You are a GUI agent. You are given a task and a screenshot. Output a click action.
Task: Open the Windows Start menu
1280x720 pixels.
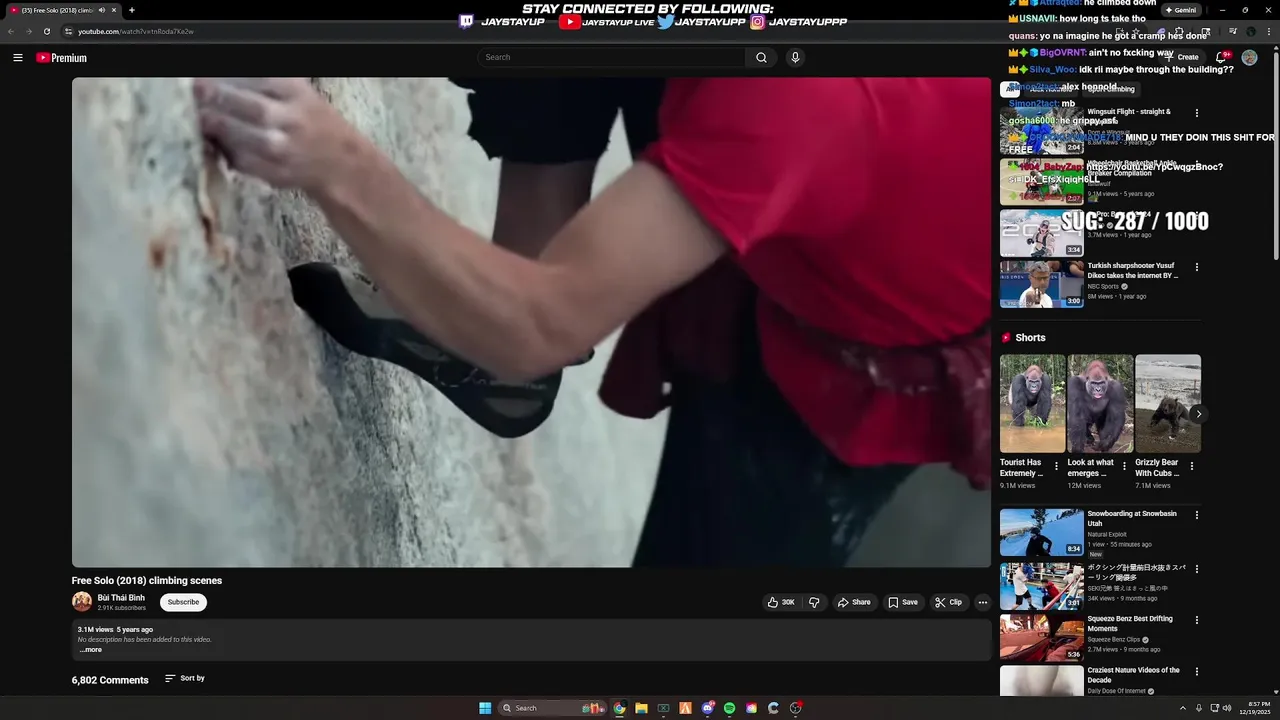click(x=485, y=708)
